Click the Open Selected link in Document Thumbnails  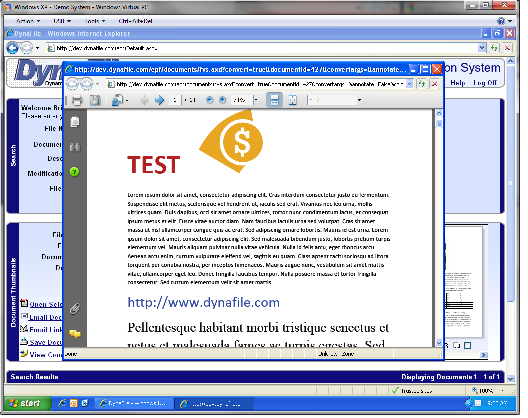point(46,304)
